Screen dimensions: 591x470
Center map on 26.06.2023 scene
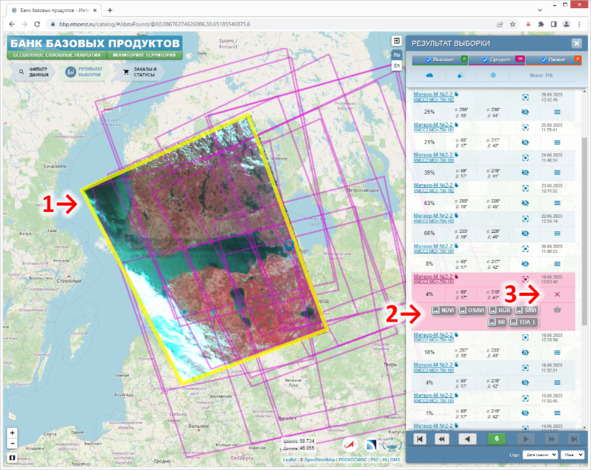point(525,97)
